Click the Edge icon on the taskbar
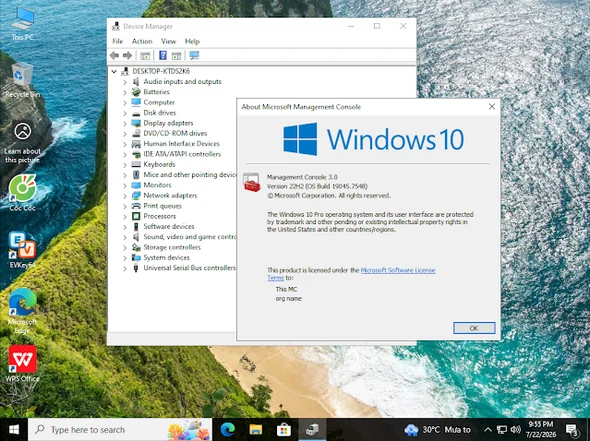 point(228,429)
